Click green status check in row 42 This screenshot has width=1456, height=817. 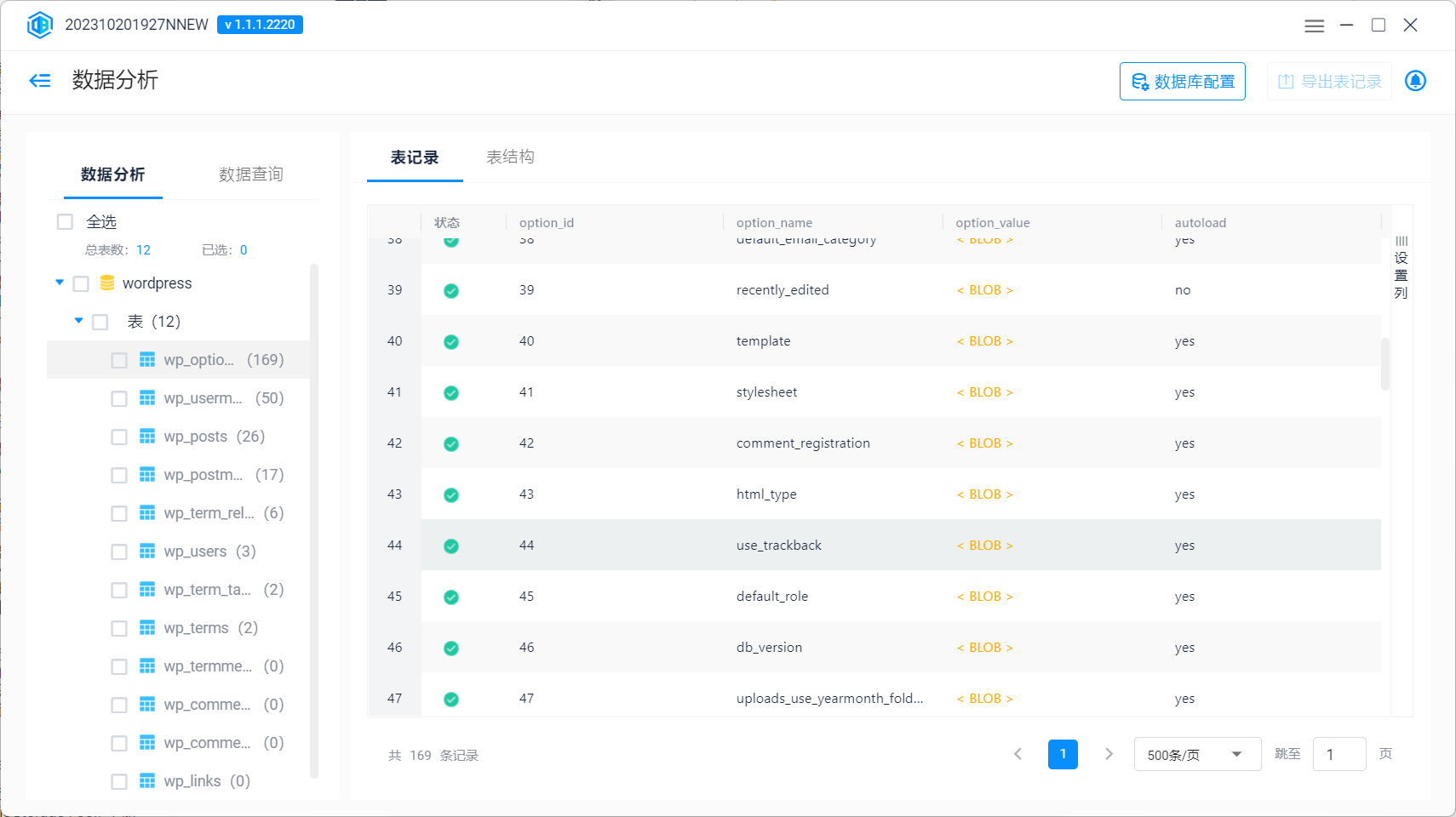(x=451, y=444)
